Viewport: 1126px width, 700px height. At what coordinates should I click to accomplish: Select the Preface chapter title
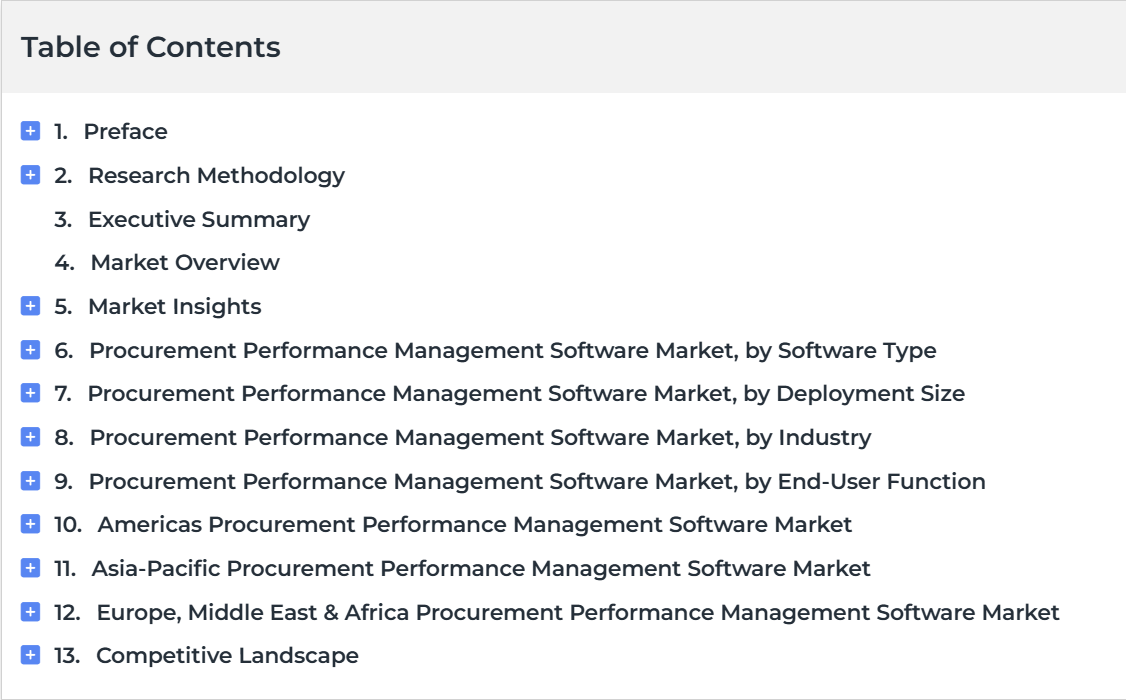(126, 132)
